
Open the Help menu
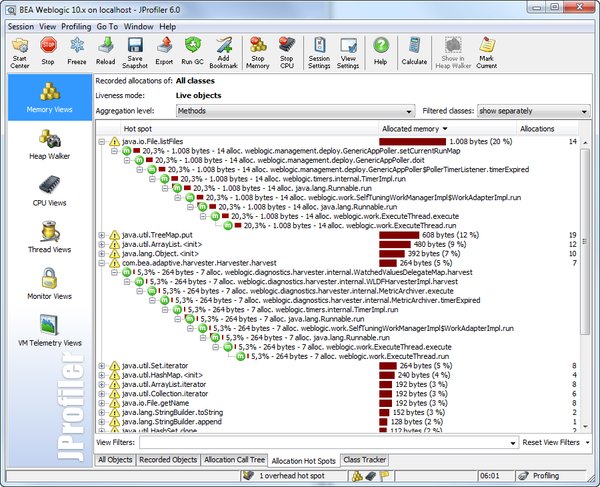click(x=168, y=26)
